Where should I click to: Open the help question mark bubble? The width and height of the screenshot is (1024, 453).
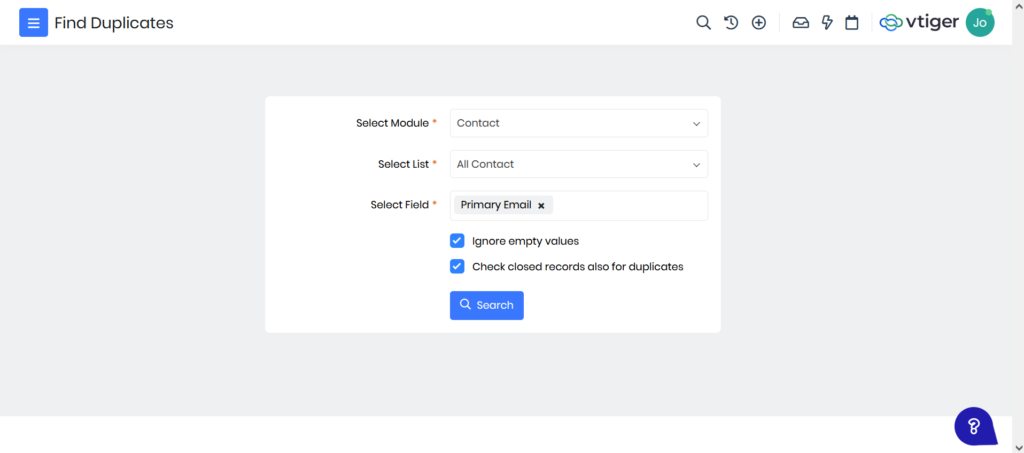(x=975, y=426)
